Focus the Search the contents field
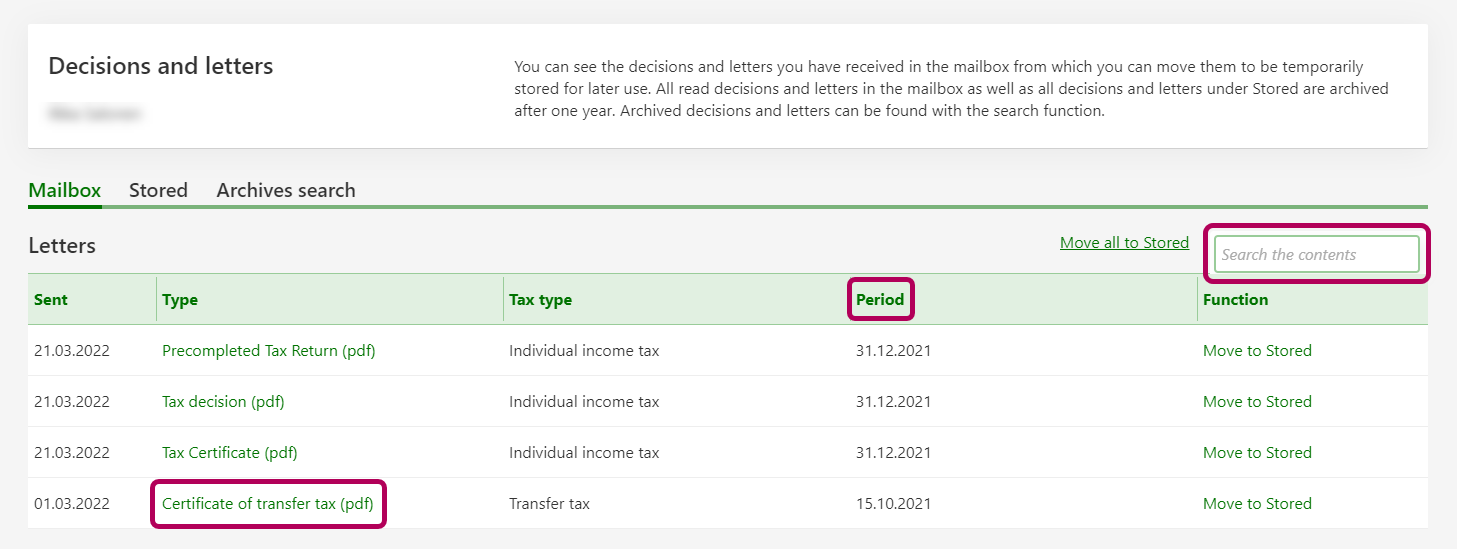The width and height of the screenshot is (1457, 549). pyautogui.click(x=1317, y=255)
